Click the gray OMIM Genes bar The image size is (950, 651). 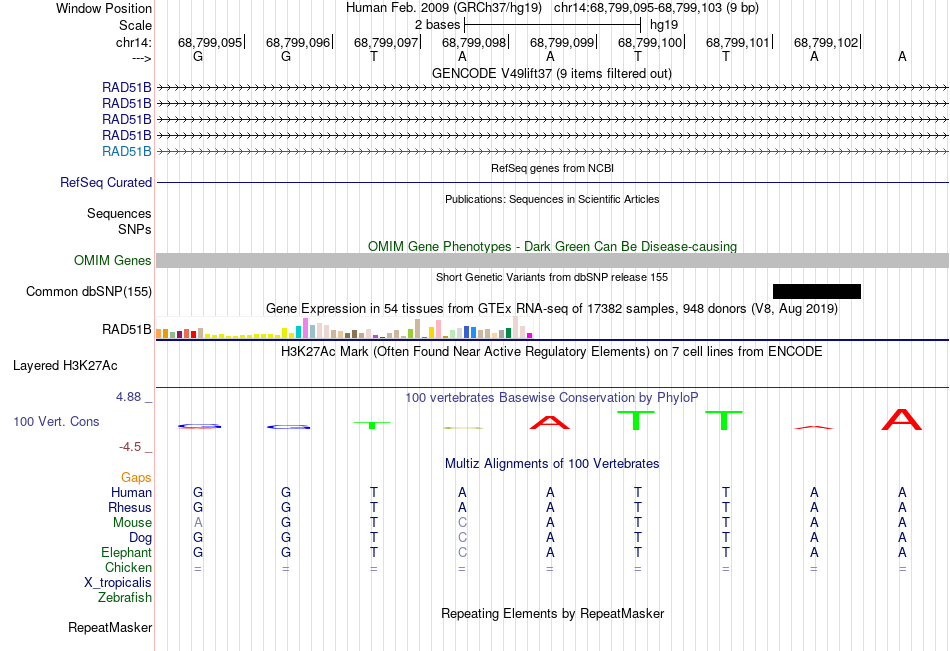click(552, 261)
